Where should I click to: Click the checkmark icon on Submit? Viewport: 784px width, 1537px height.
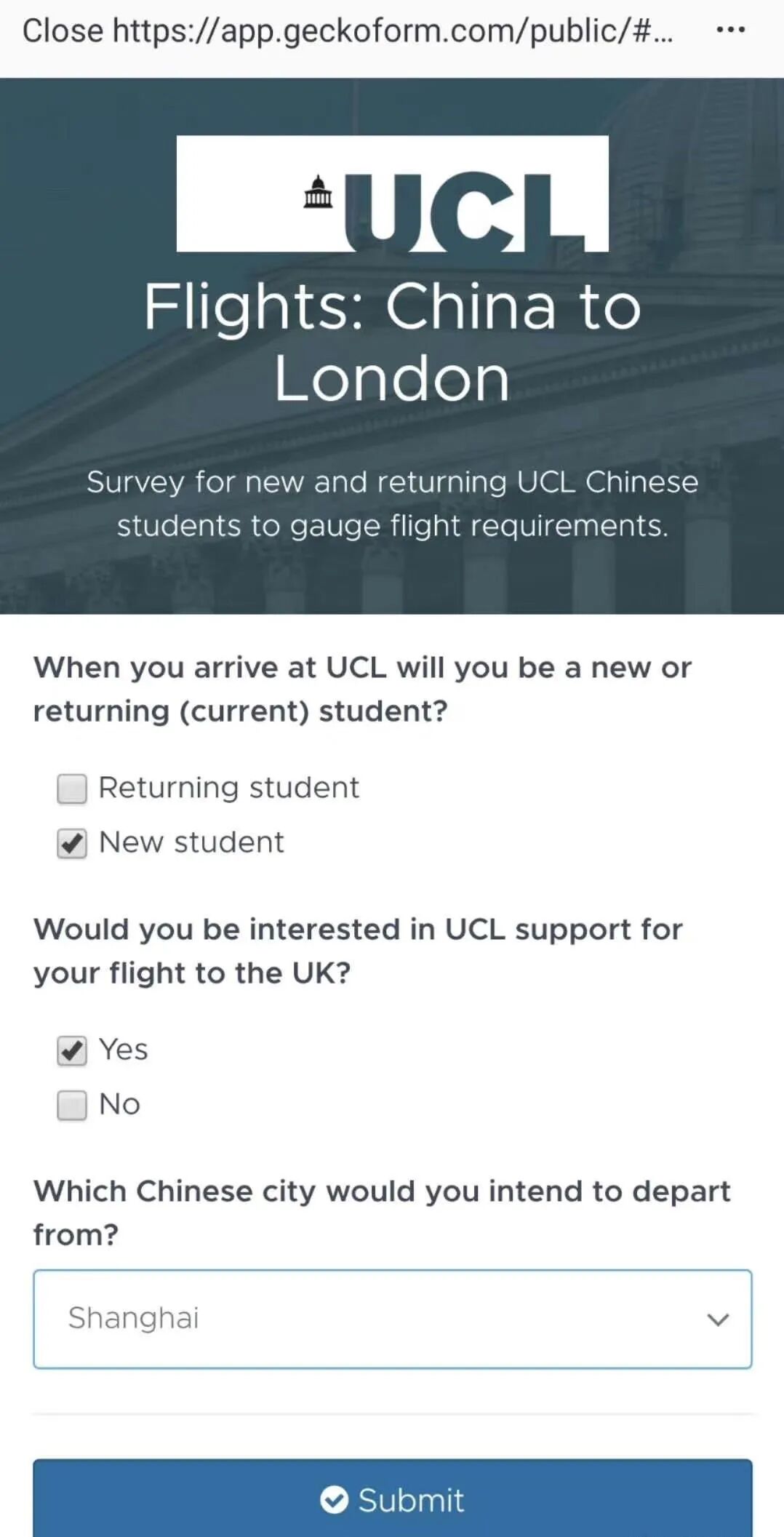(334, 1499)
